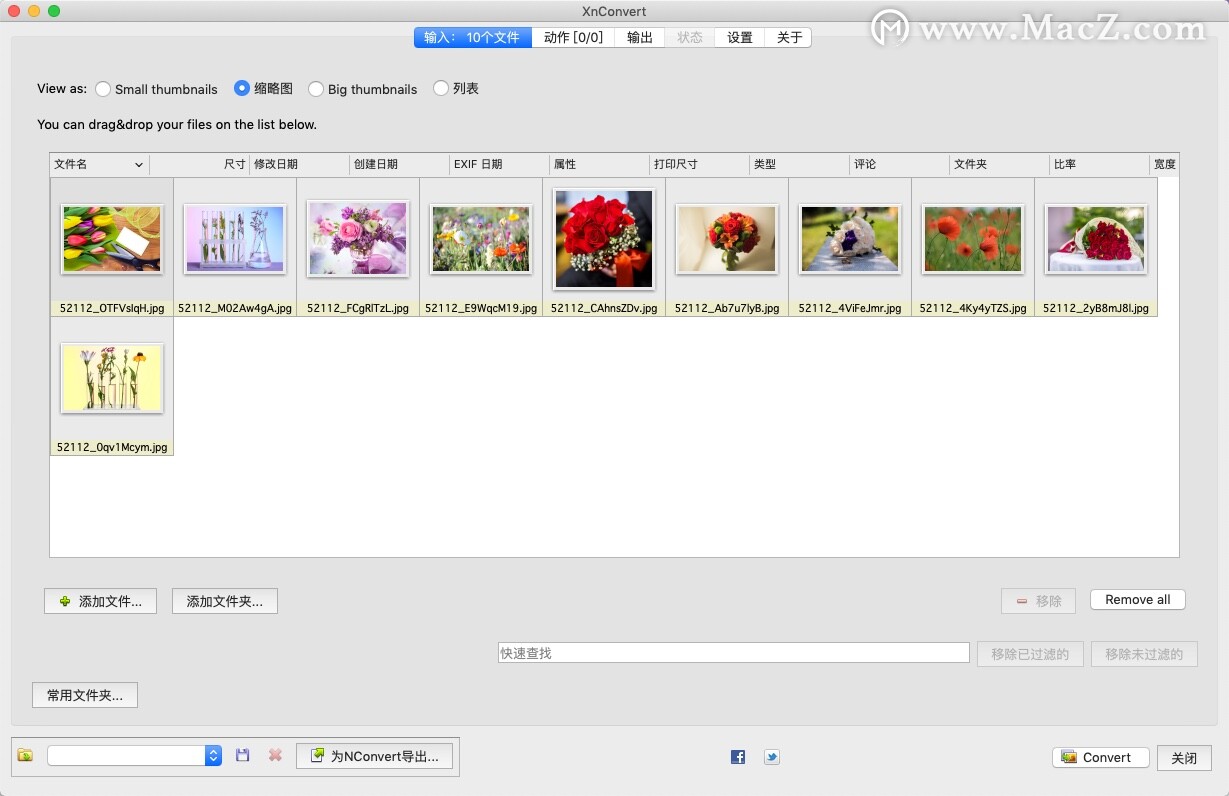Select the tulips thumbnail 52112_OTFVsIqH.jpg
The image size is (1229, 796).
coord(112,239)
